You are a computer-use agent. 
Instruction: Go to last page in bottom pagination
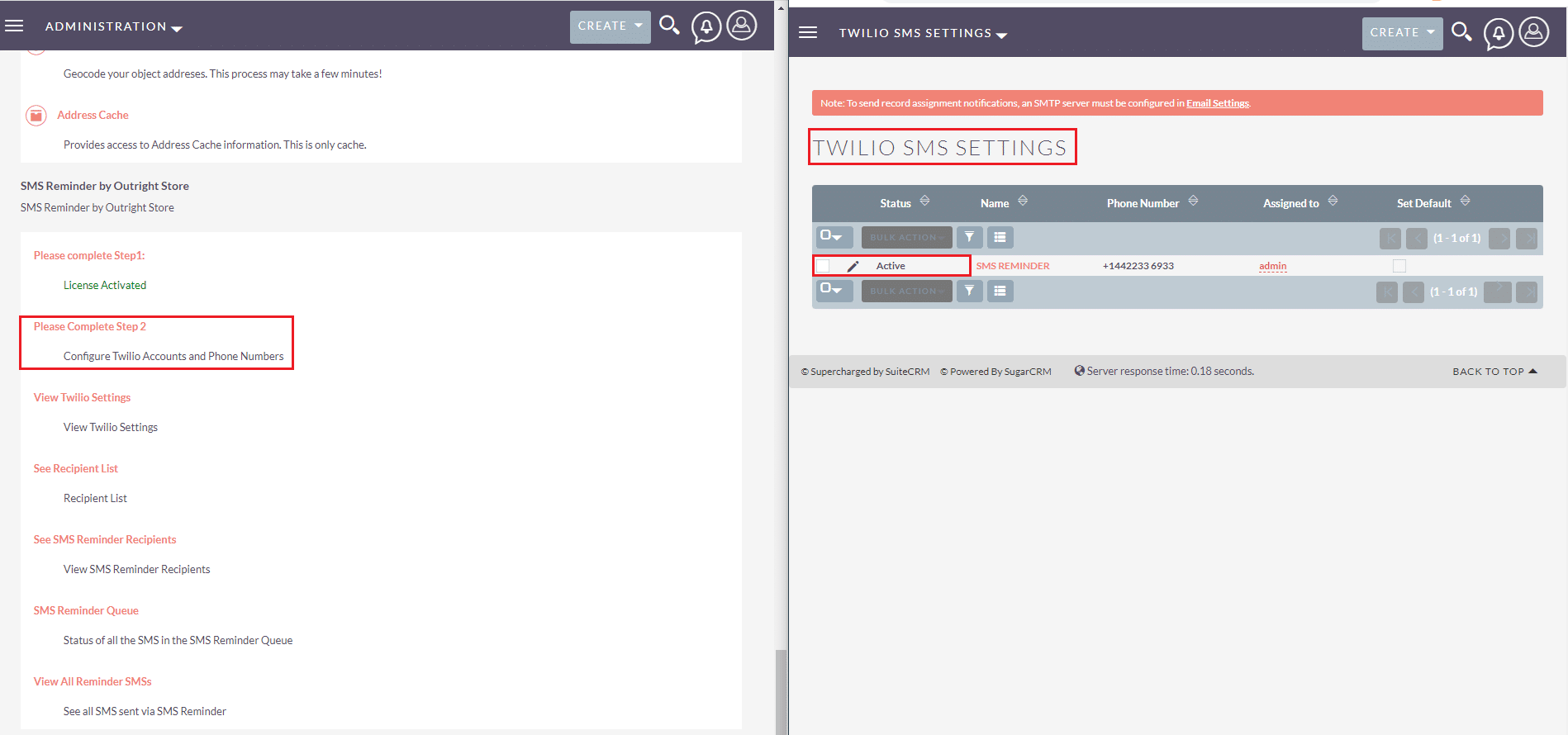coord(1527,292)
